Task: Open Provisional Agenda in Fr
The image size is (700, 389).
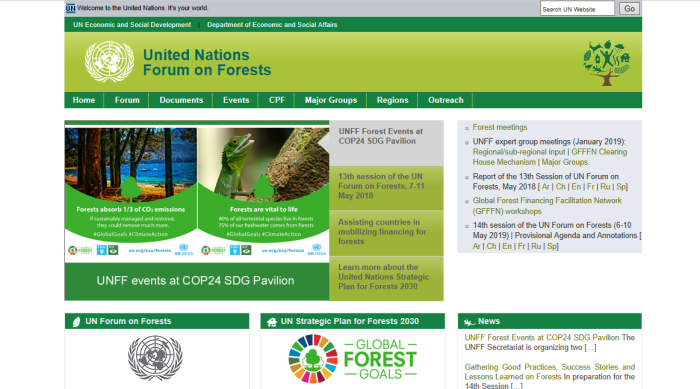Action: pyautogui.click(x=521, y=246)
